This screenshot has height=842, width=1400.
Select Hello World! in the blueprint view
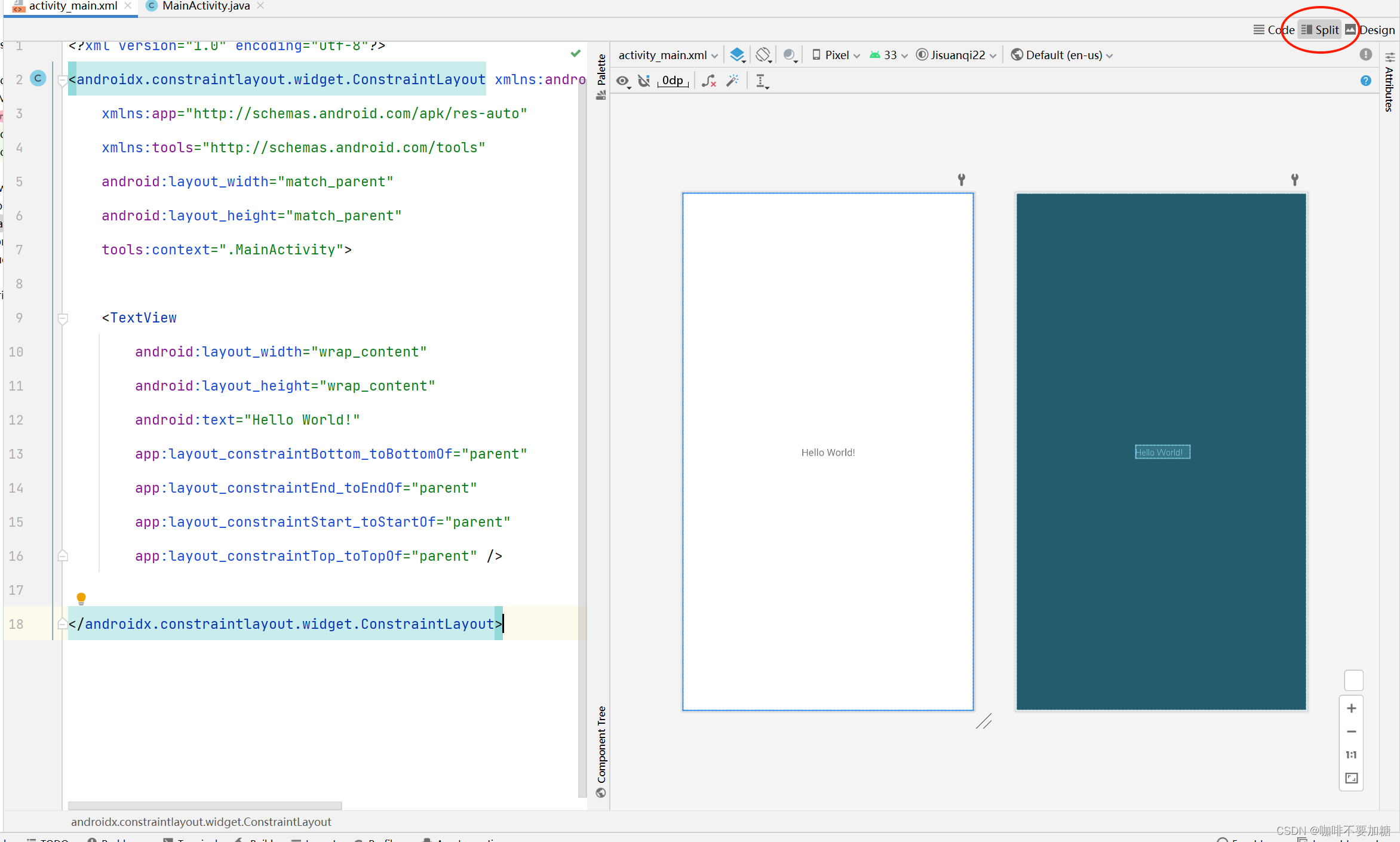coord(1162,452)
